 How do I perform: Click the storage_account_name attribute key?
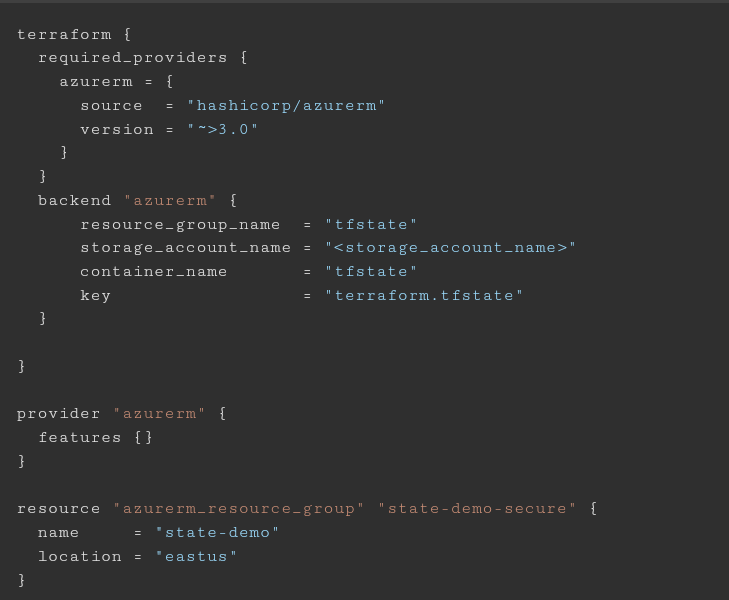(185, 247)
